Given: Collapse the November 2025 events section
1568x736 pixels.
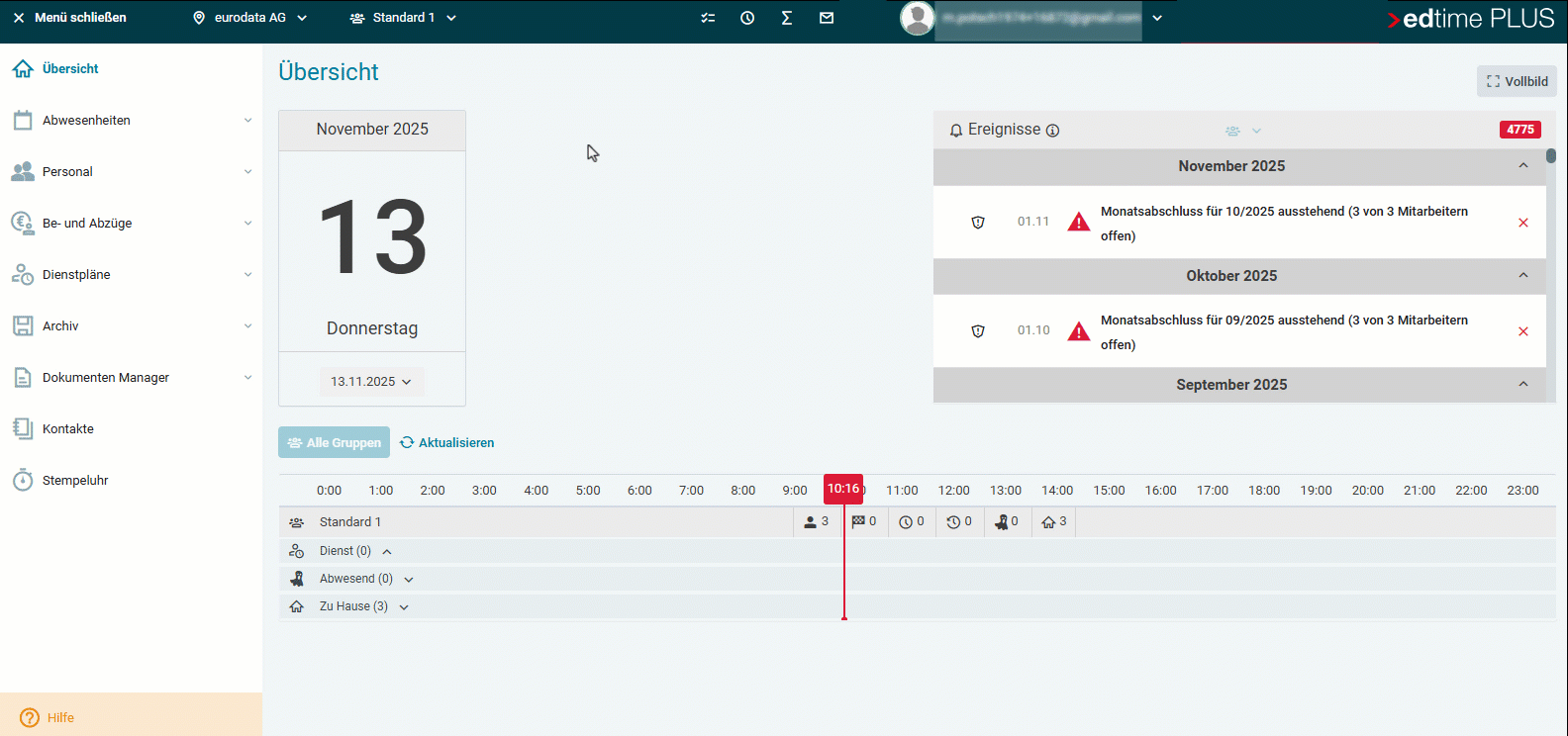Looking at the screenshot, I should tap(1523, 166).
